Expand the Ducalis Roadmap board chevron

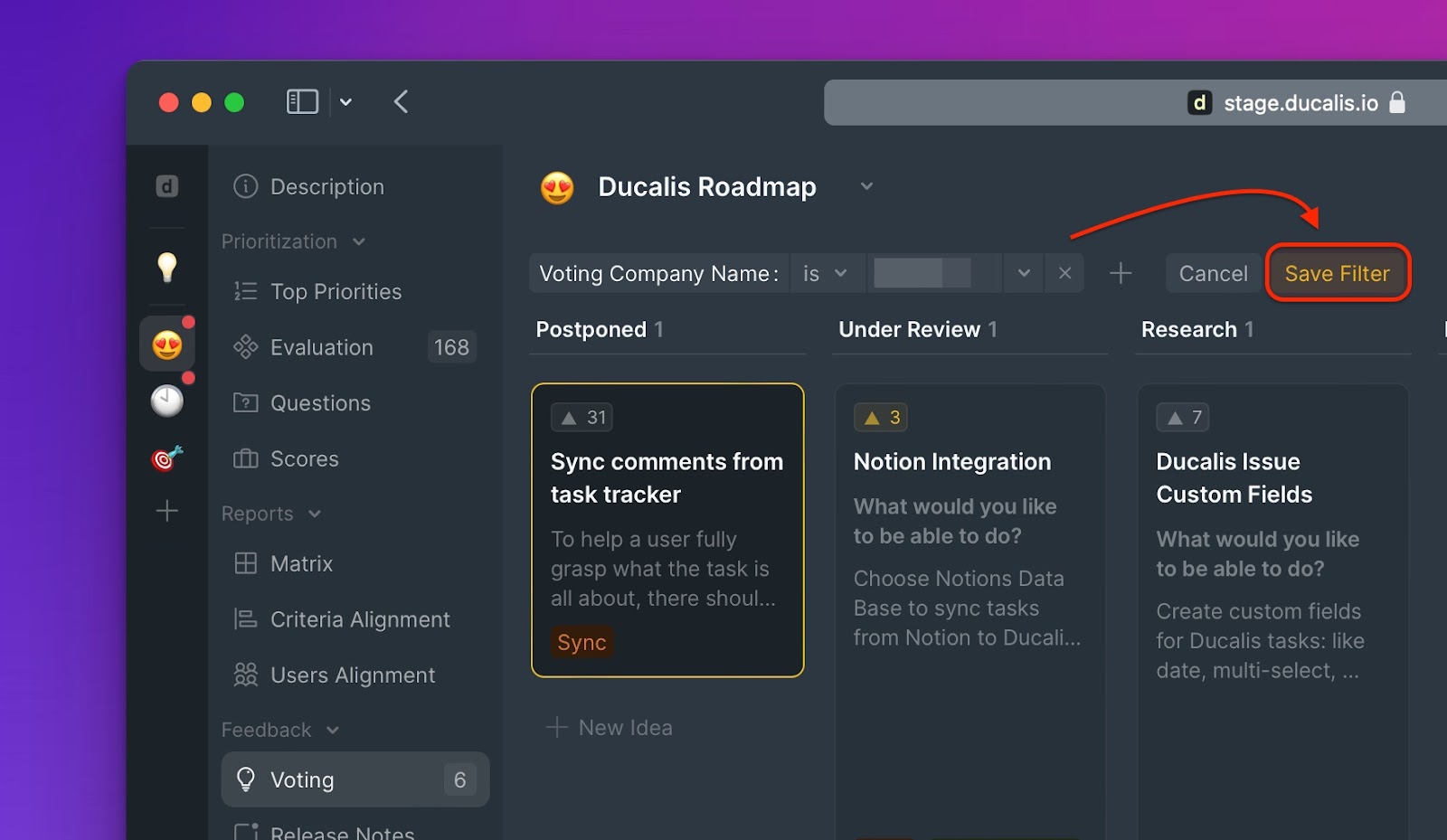(866, 186)
